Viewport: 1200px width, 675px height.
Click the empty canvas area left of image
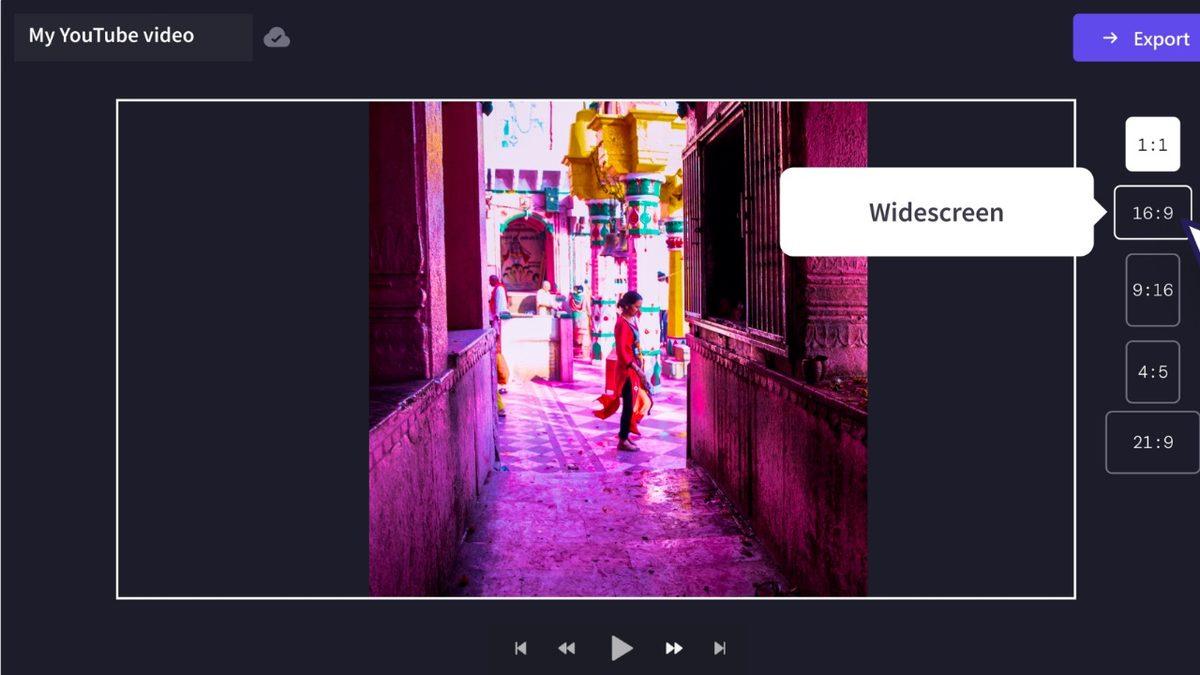click(x=243, y=350)
